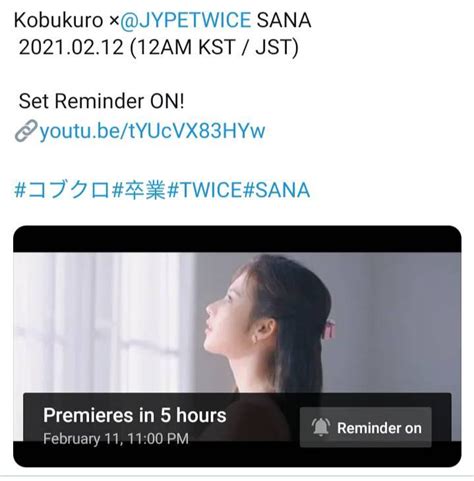Click the word "SANA" after the mention
The height and width of the screenshot is (481, 474).
click(284, 20)
